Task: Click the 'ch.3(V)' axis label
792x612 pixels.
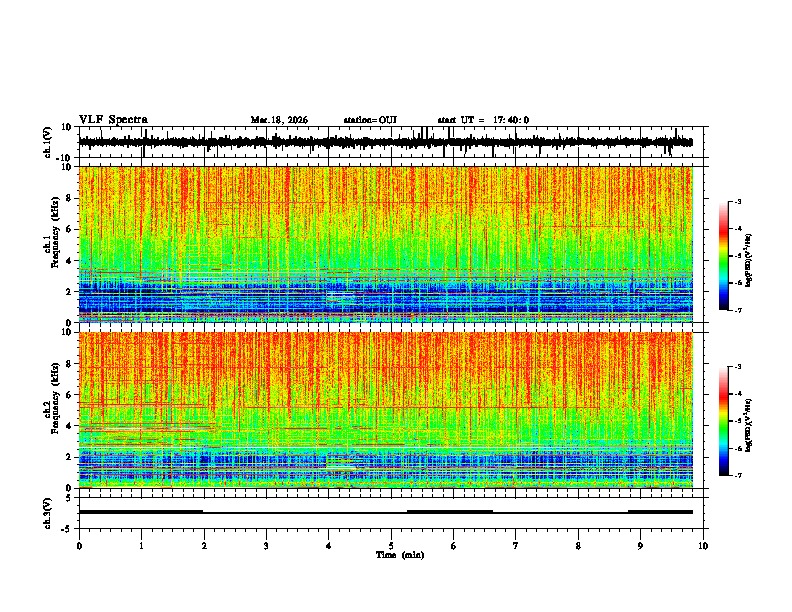Action: tap(48, 513)
